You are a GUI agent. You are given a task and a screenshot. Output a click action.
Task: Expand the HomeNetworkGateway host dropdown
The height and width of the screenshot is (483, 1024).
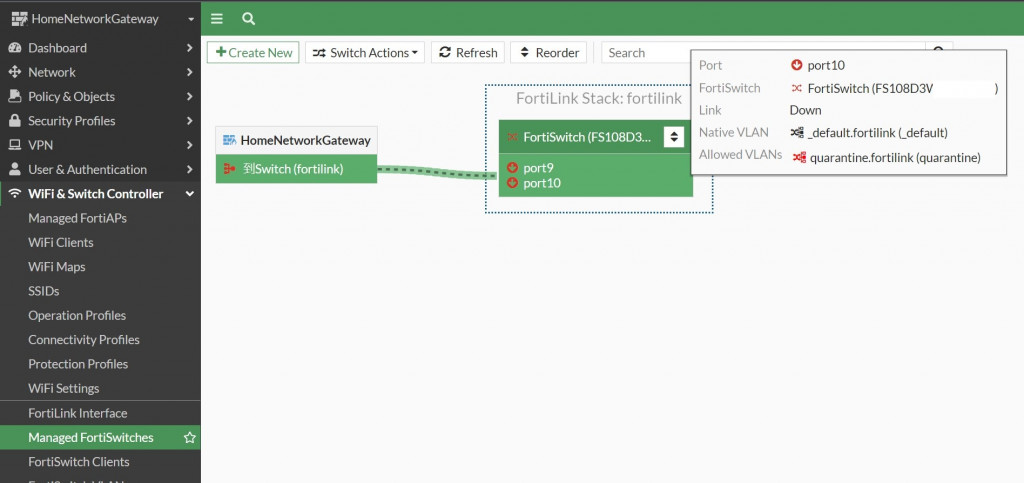point(191,19)
